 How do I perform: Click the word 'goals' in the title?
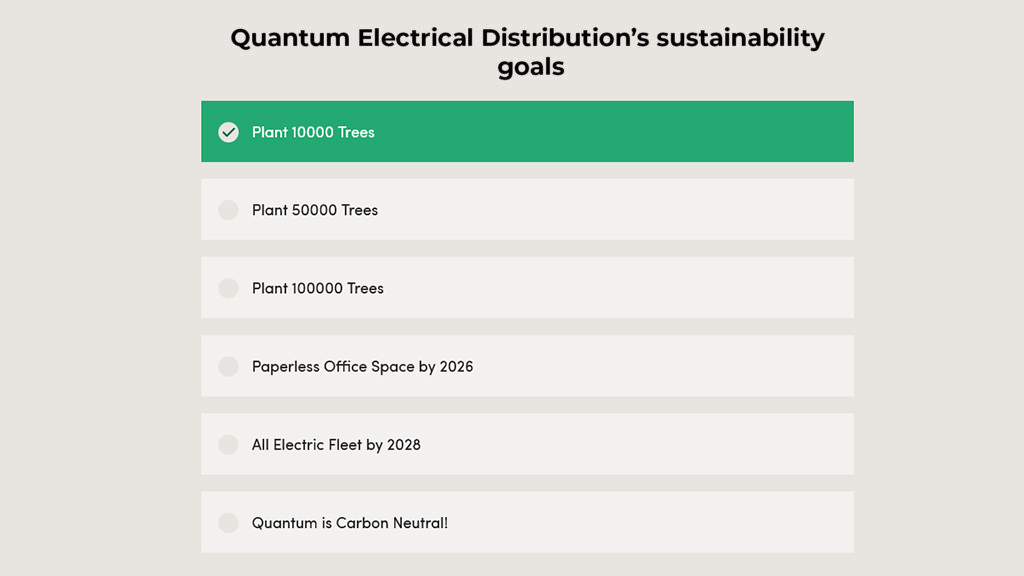pyautogui.click(x=531, y=67)
